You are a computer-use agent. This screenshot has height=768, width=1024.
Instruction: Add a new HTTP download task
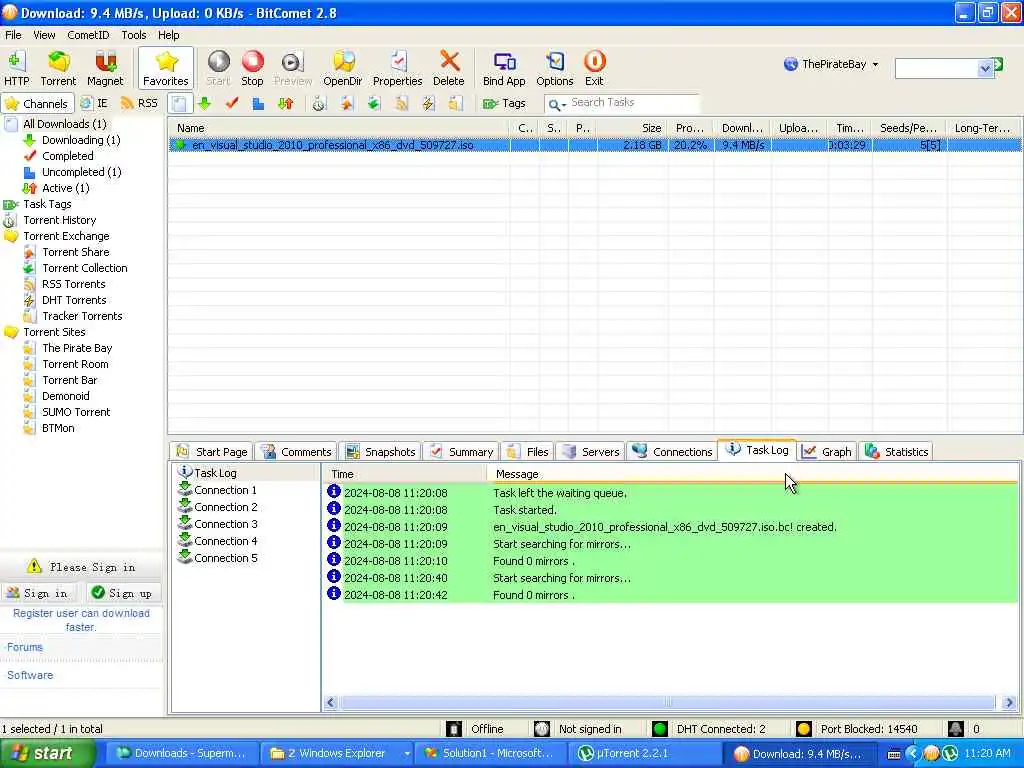point(16,68)
